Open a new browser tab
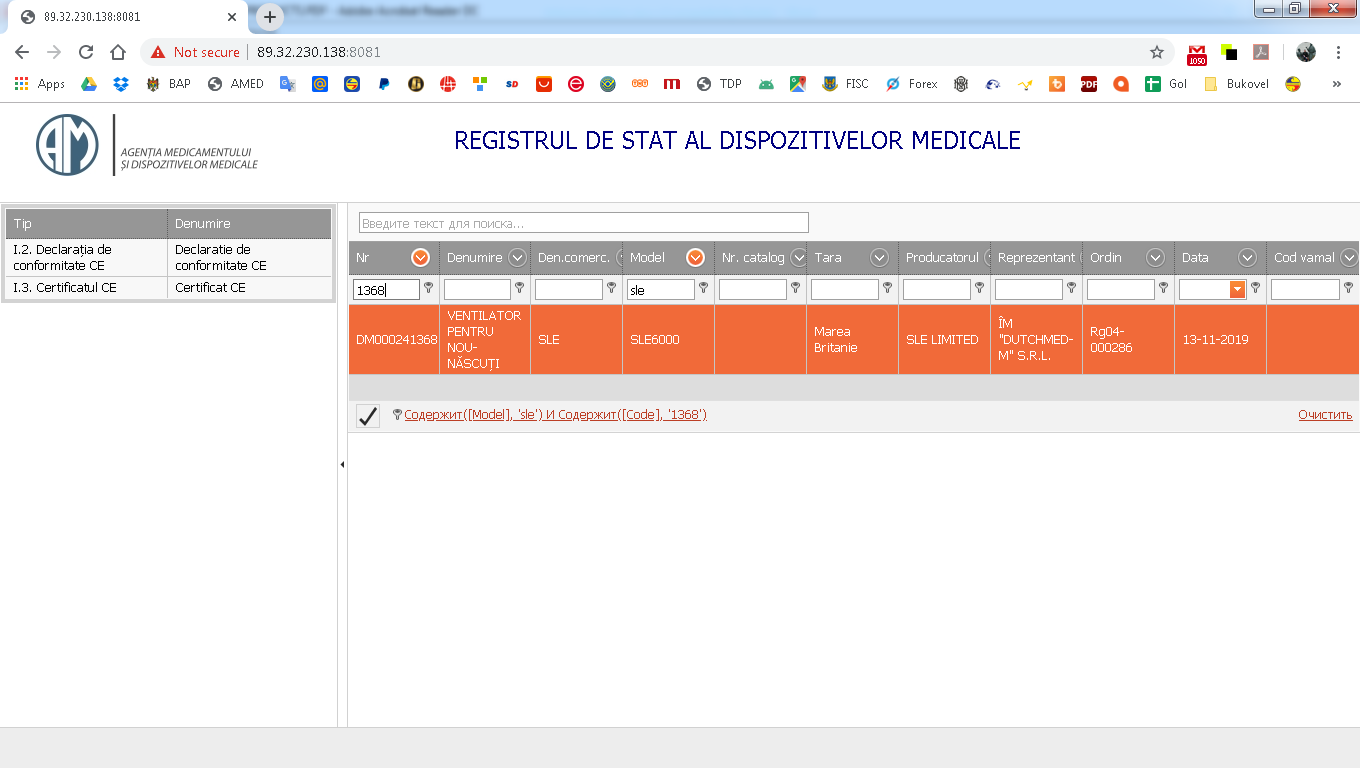1360x768 pixels. [270, 17]
